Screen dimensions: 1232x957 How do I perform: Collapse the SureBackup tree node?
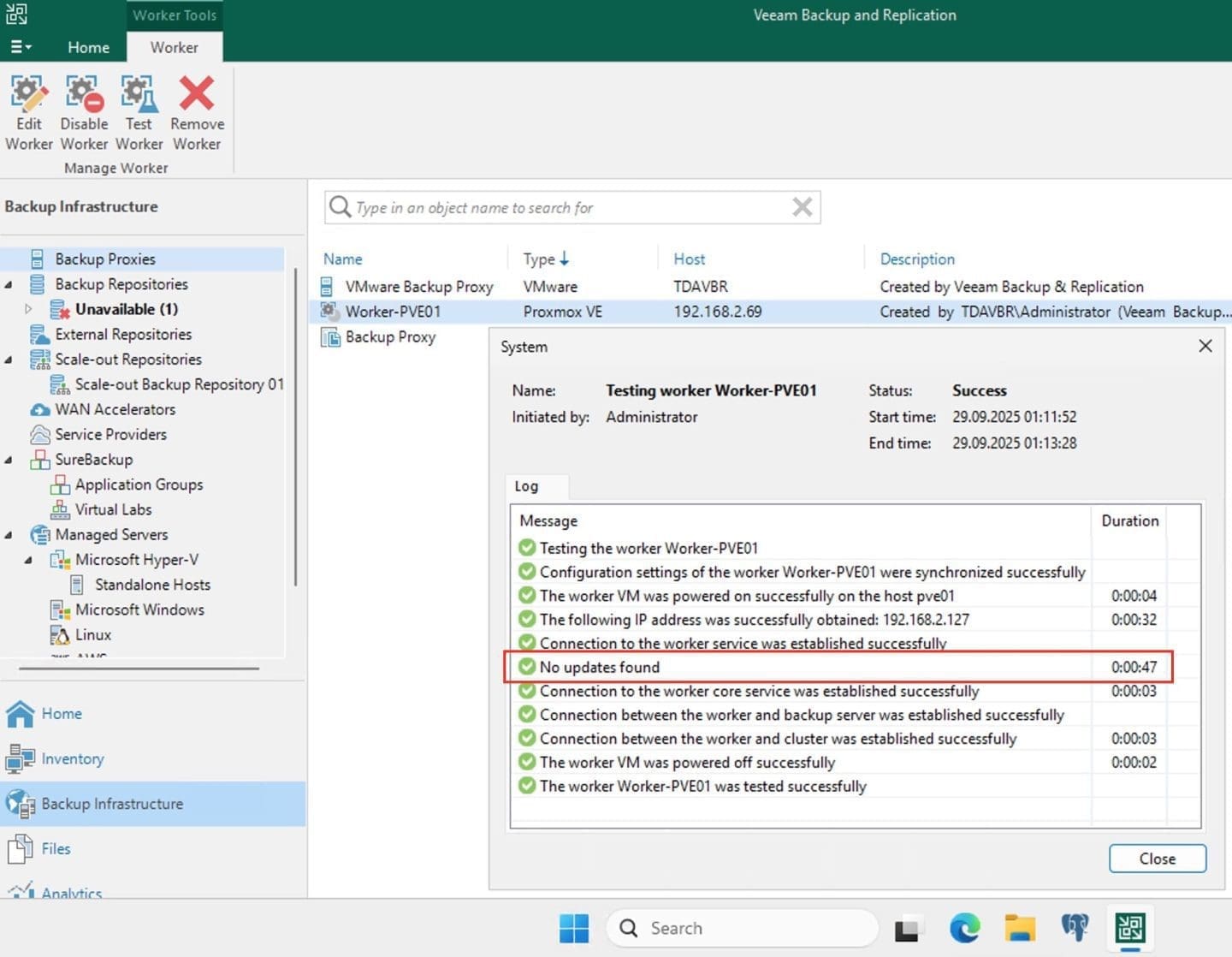(9, 460)
